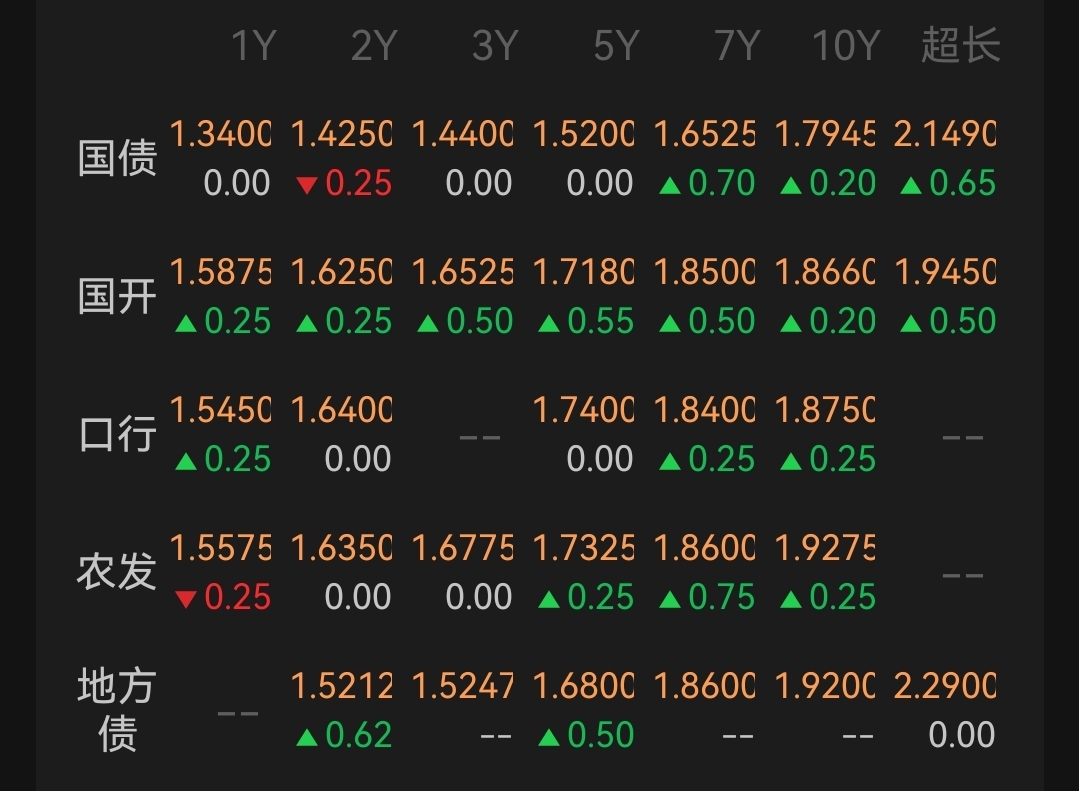The image size is (1079, 791).
Task: Click the green up arrow in 口行 10Y
Action: [791, 461]
